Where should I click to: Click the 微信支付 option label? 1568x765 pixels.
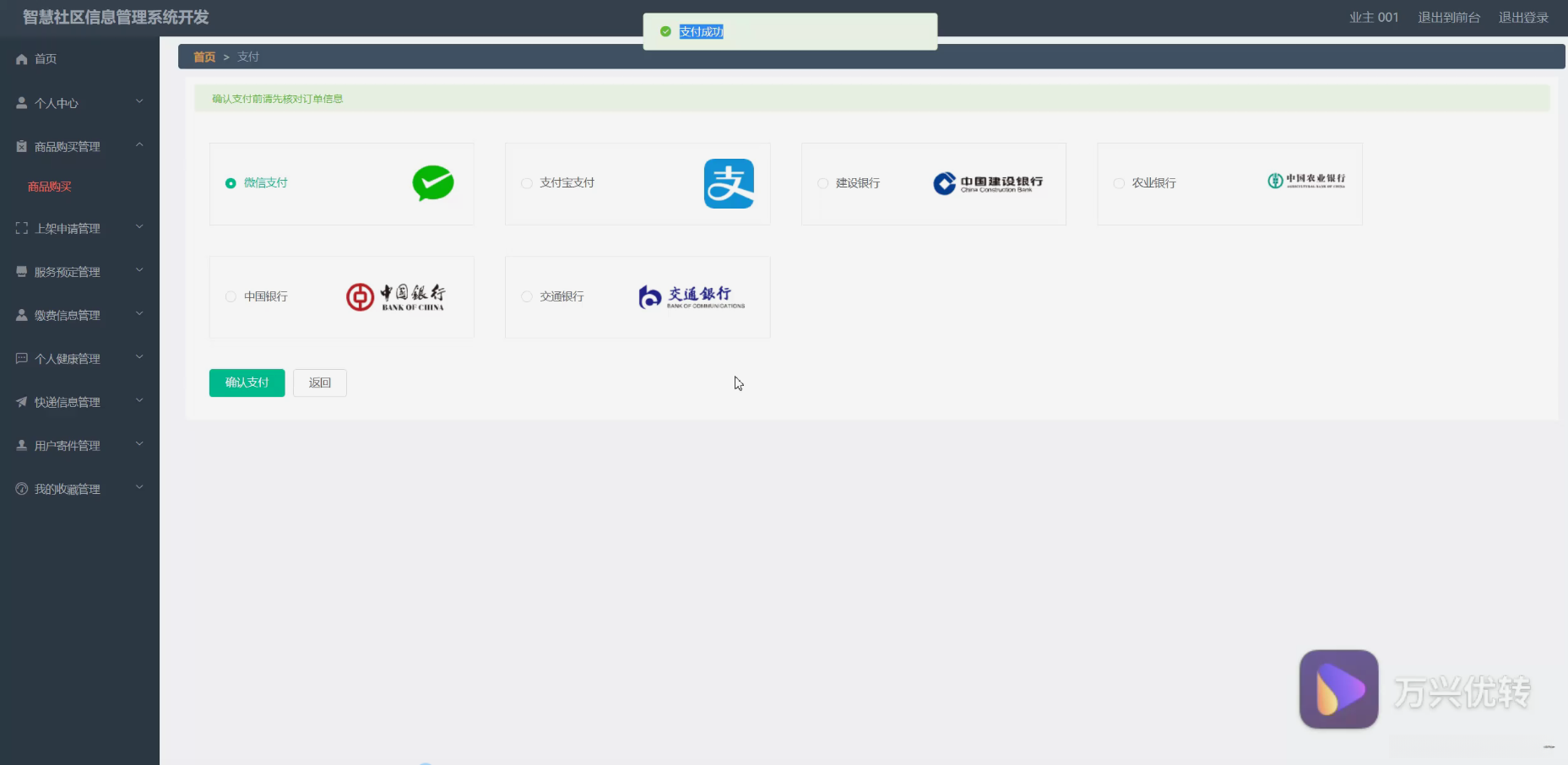coord(266,183)
